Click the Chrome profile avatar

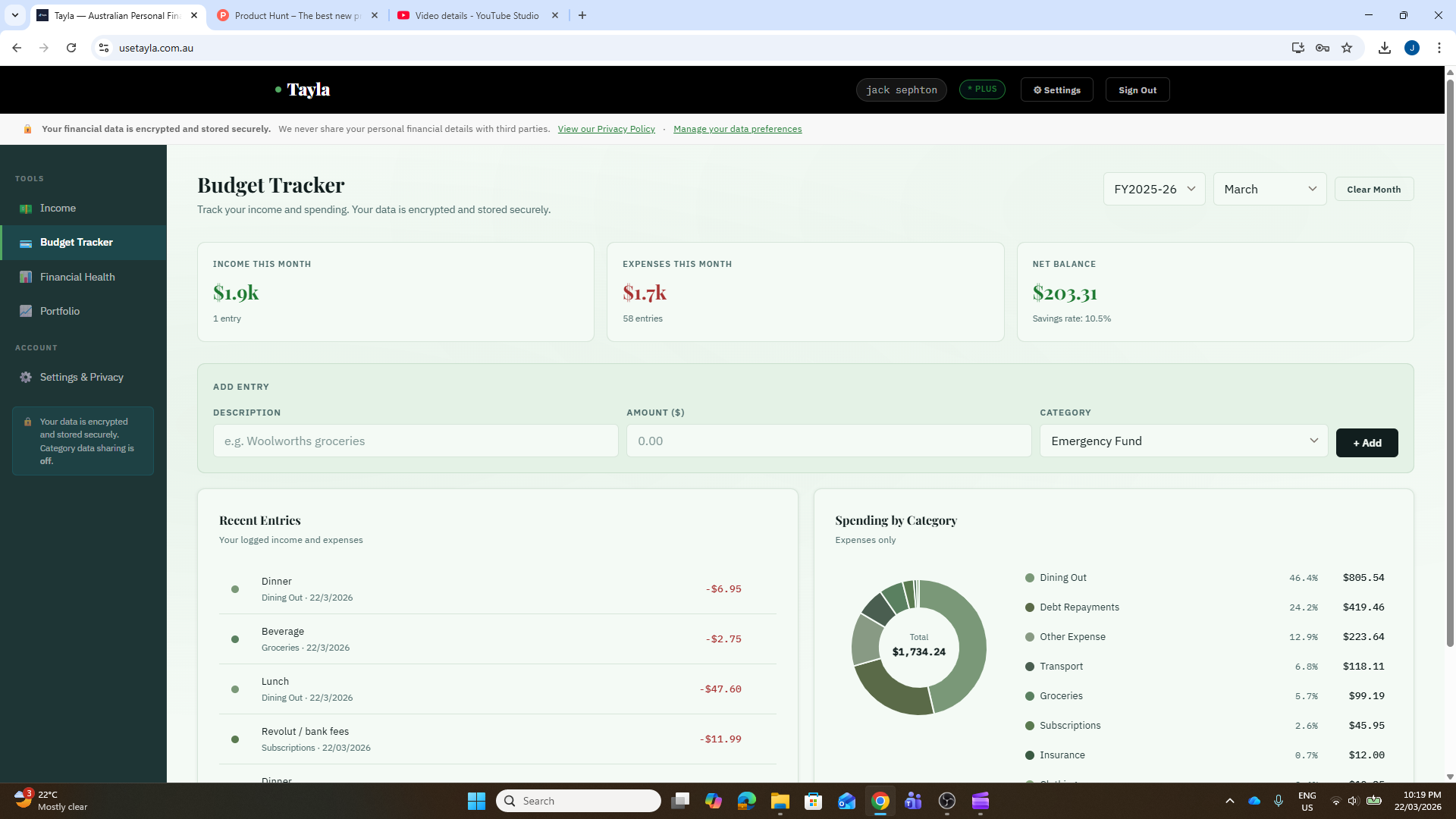pos(1412,47)
